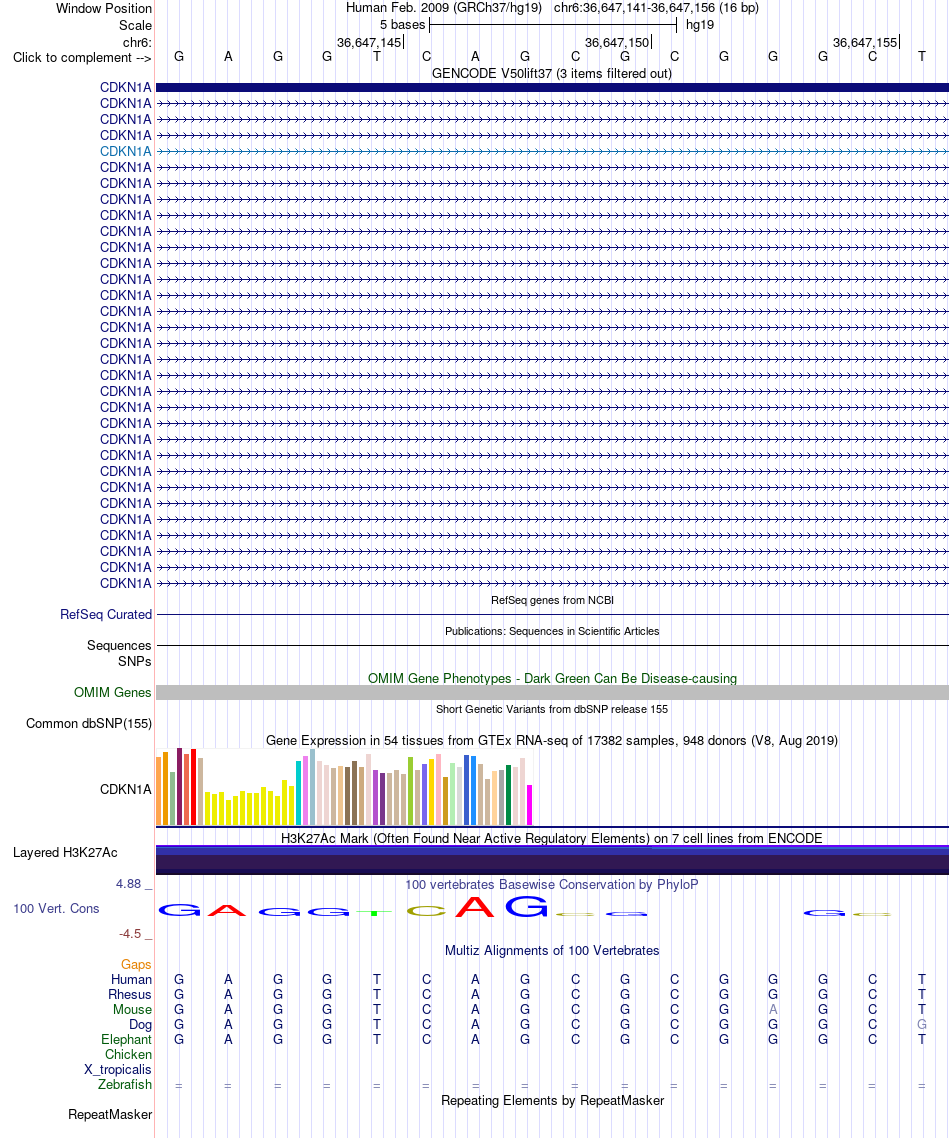The image size is (950, 1138).
Task: Open the GENCODE V50lift37 track title
Action: click(x=552, y=73)
